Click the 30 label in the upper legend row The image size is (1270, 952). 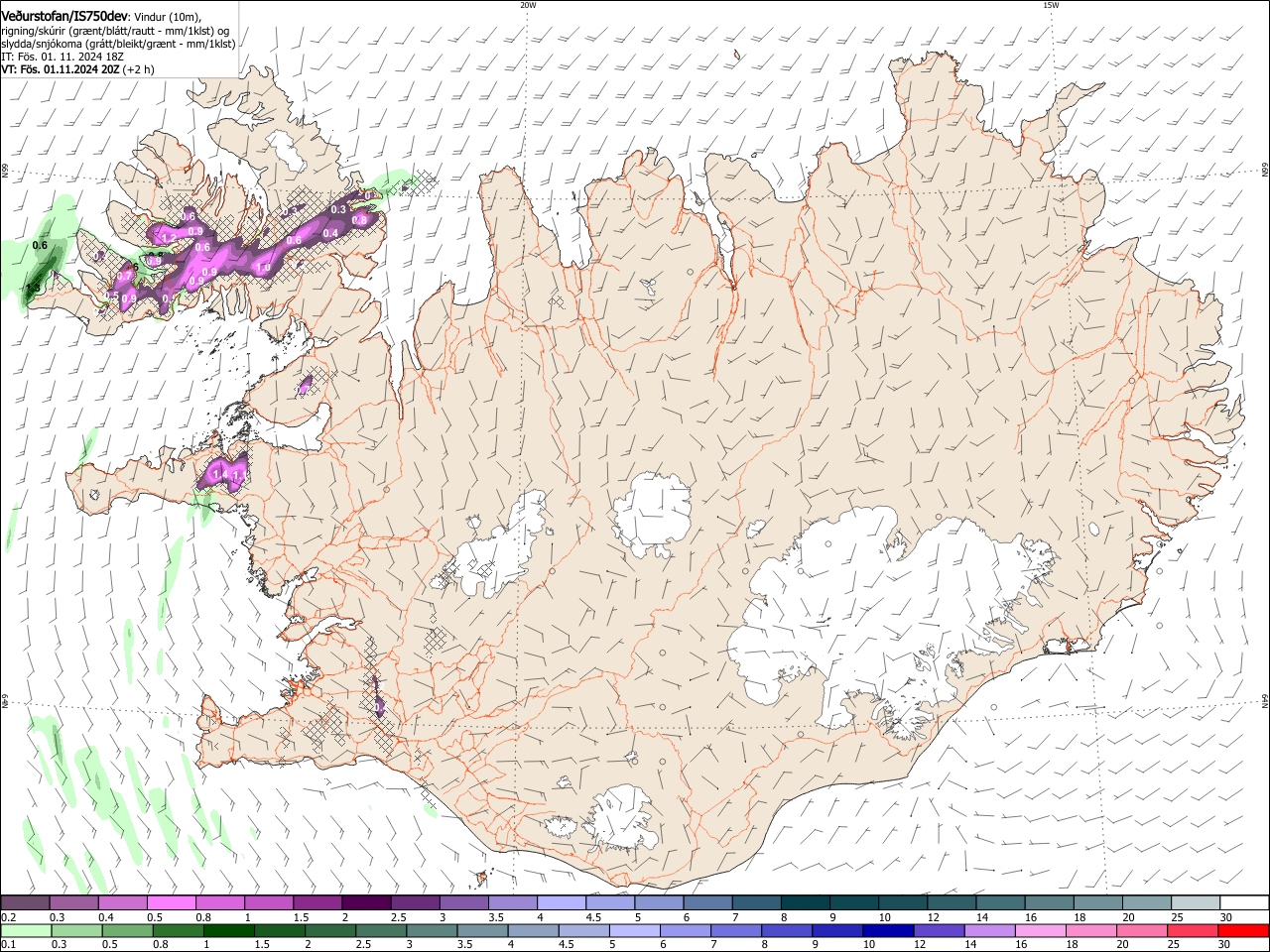pos(1226,917)
